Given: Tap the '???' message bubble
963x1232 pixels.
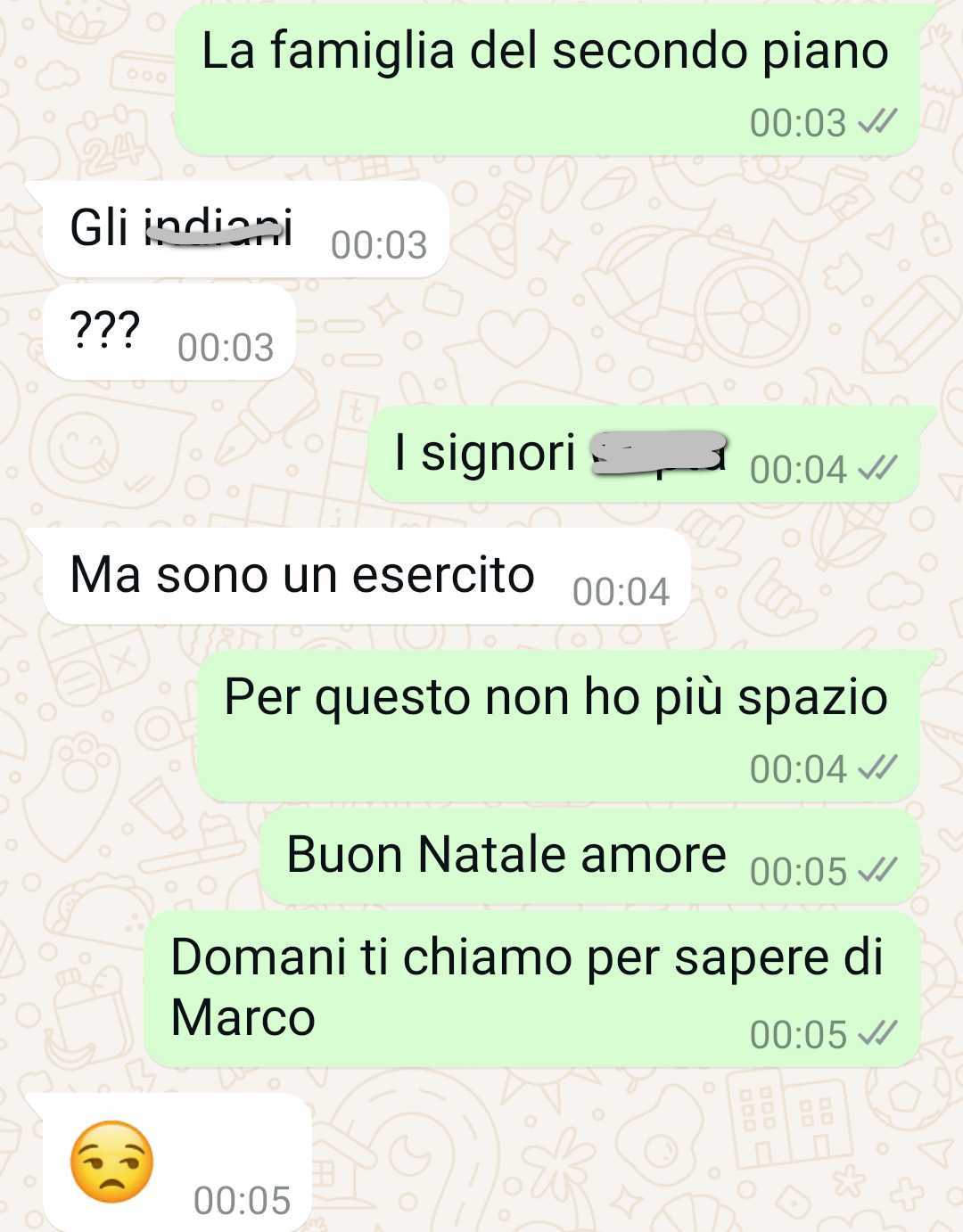Looking at the screenshot, I should (169, 332).
